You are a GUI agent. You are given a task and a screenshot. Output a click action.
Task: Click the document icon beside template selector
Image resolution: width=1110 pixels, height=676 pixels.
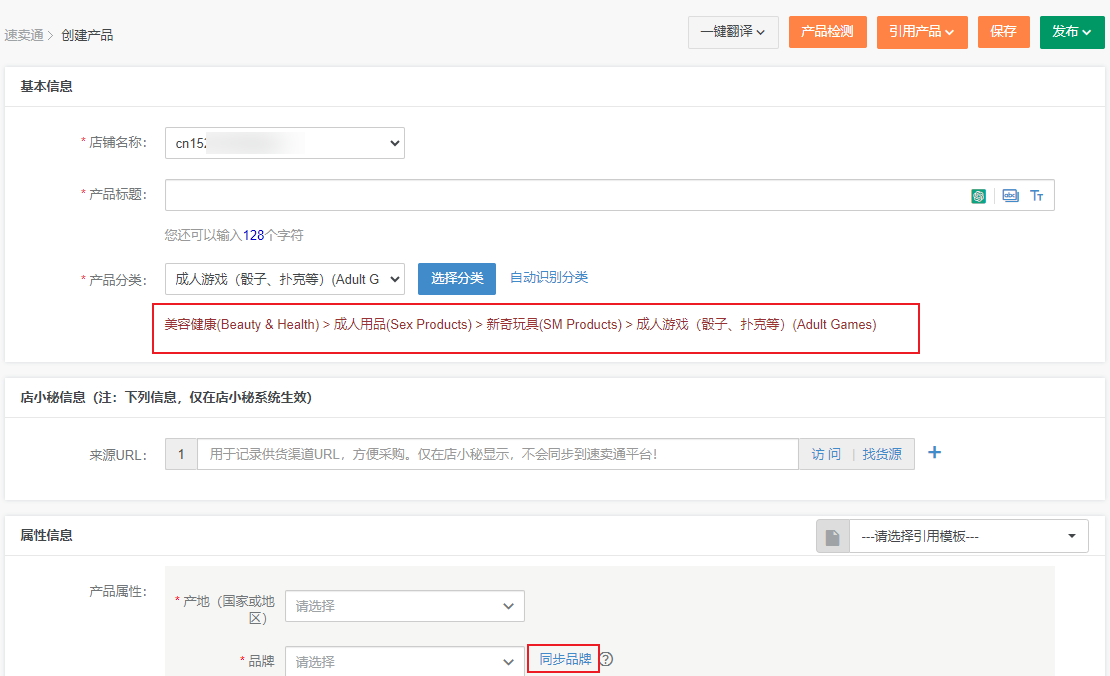(x=832, y=537)
